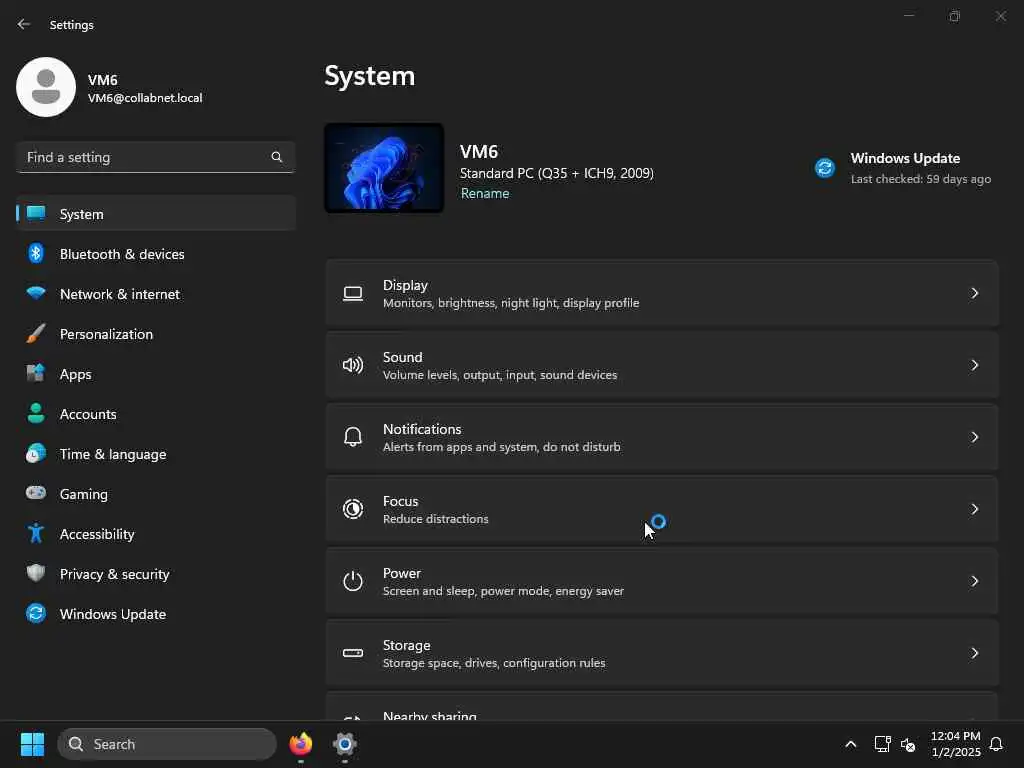Click the Gaming controller icon
This screenshot has width=1024, height=768.
(36, 493)
